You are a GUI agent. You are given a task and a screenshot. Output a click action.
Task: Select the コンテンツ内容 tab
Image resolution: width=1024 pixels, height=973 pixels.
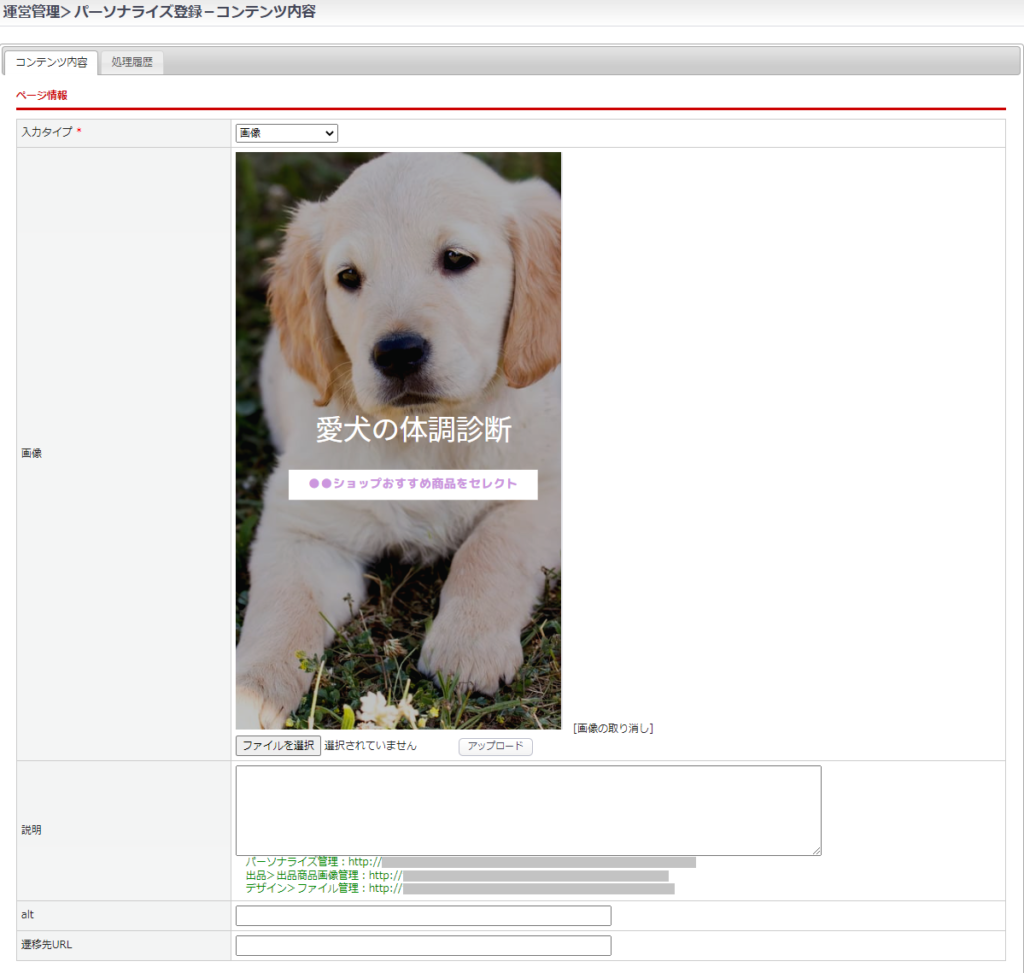[51, 62]
